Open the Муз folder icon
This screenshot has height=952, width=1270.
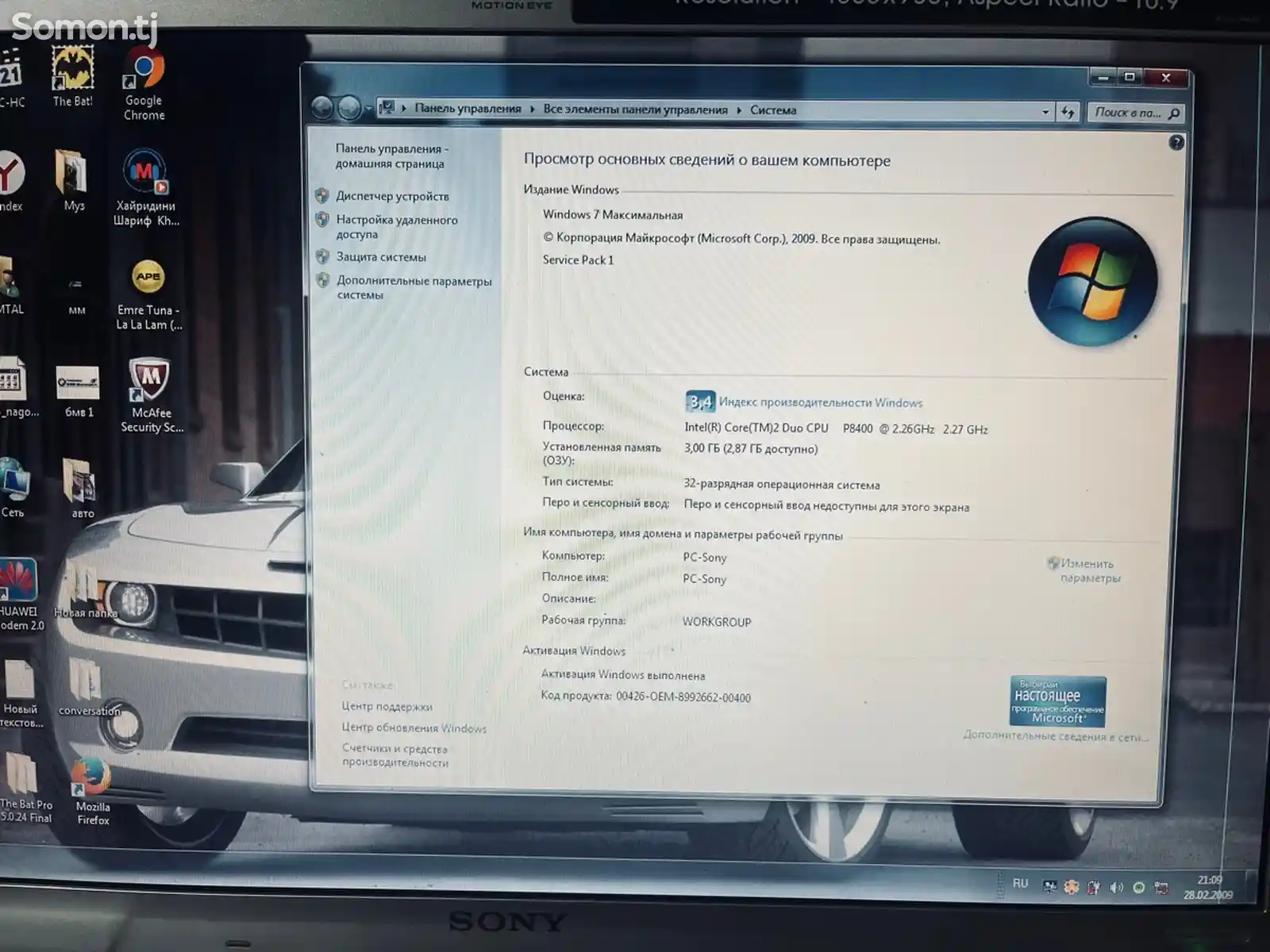(73, 180)
